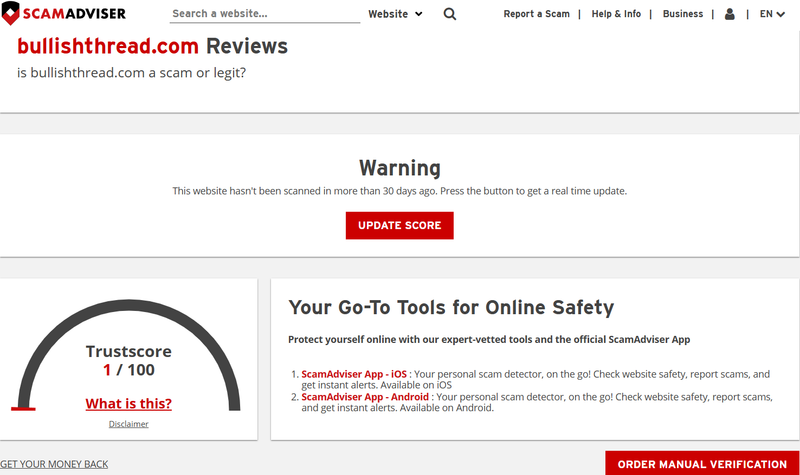
Task: Open the 'What is this?' trustscore link
Action: 129,404
